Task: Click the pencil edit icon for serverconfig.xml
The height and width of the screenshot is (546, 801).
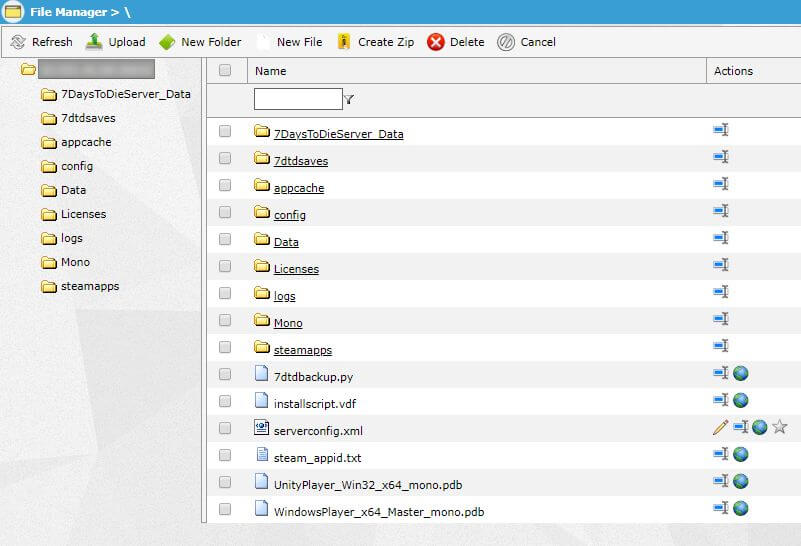Action: (x=720, y=427)
